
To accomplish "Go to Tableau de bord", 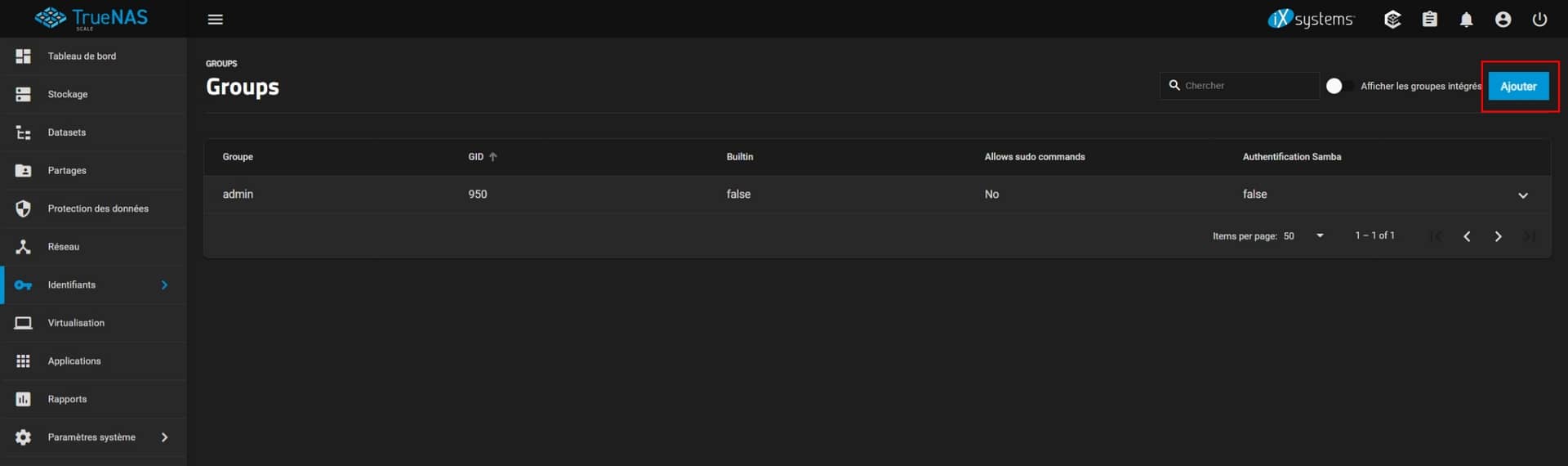I will point(82,56).
